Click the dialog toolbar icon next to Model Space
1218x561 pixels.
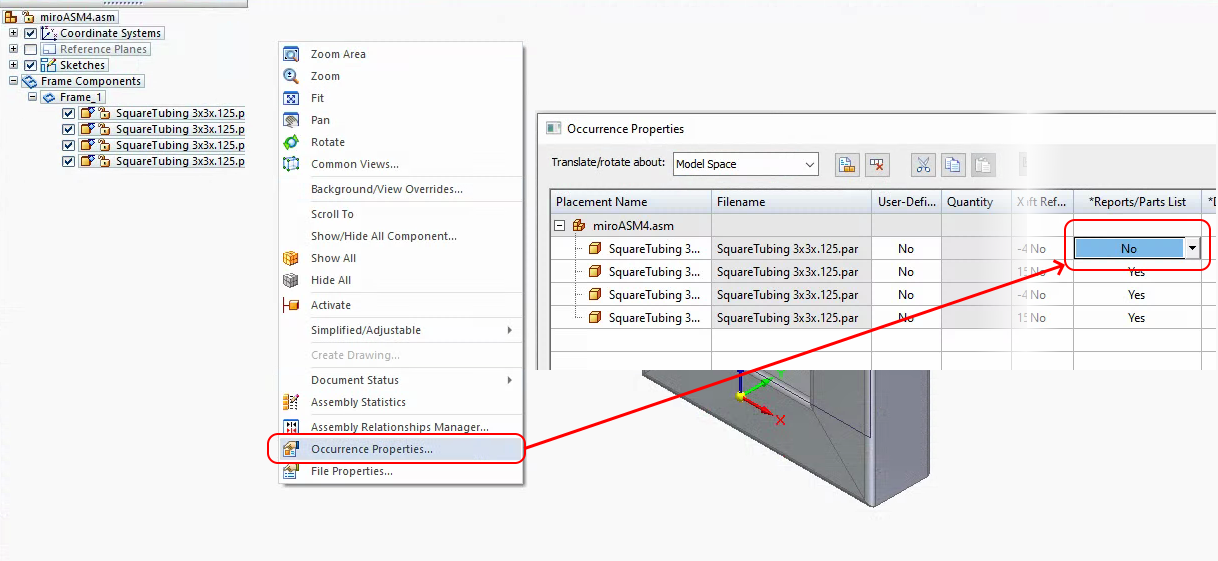pos(847,165)
